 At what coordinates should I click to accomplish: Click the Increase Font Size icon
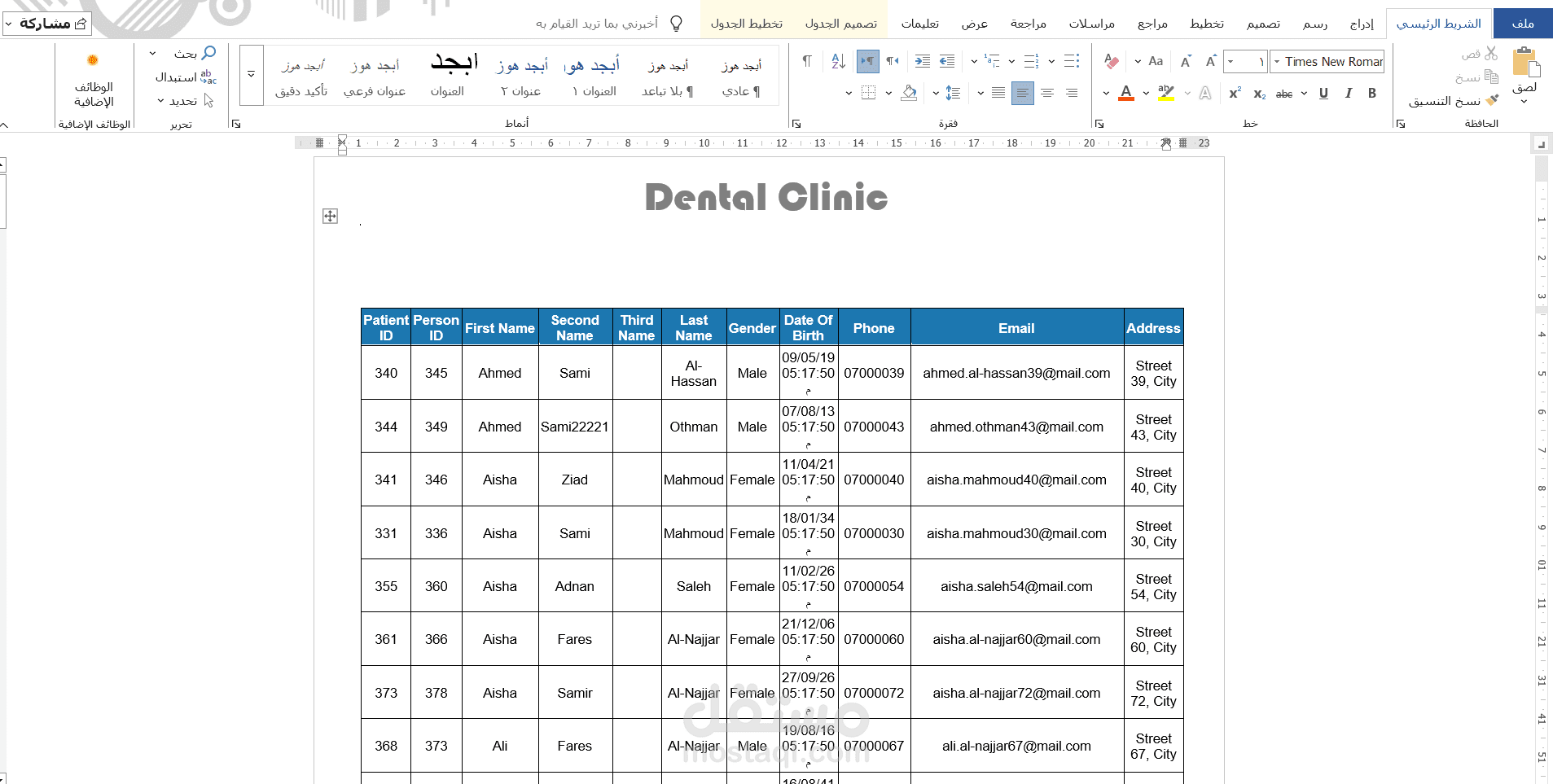click(1211, 61)
